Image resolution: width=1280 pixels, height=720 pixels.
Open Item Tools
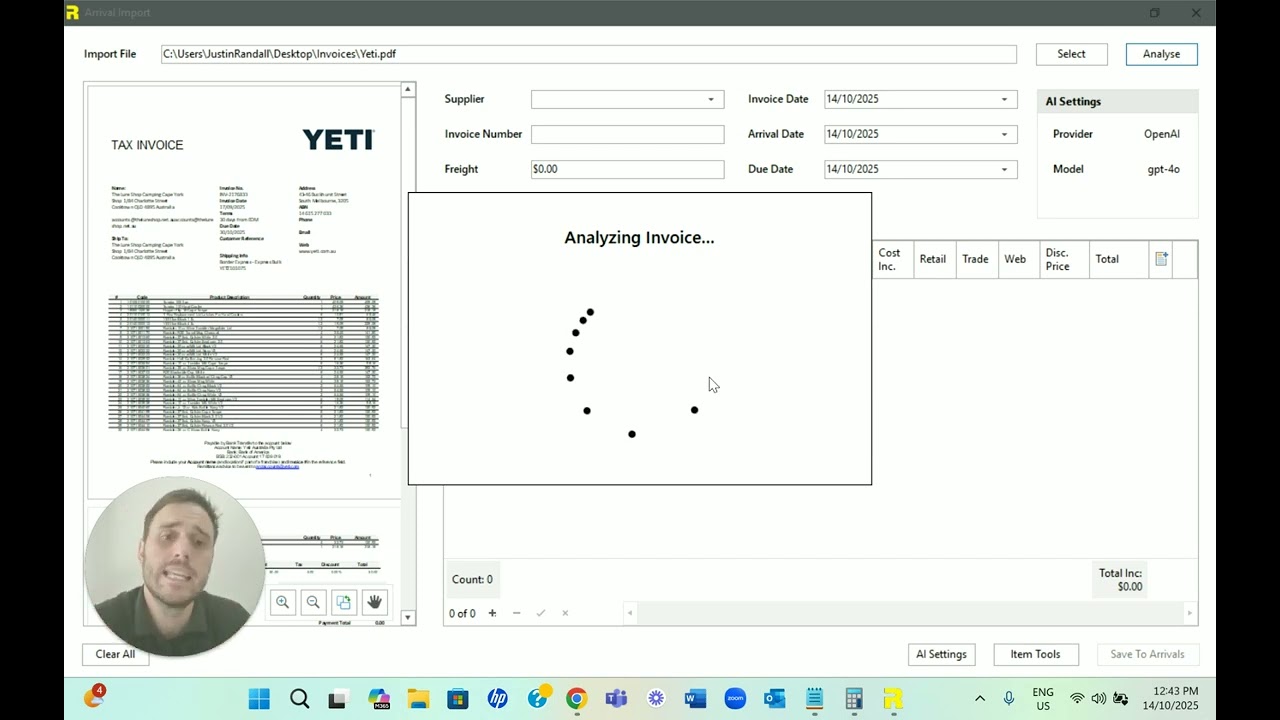point(1035,654)
